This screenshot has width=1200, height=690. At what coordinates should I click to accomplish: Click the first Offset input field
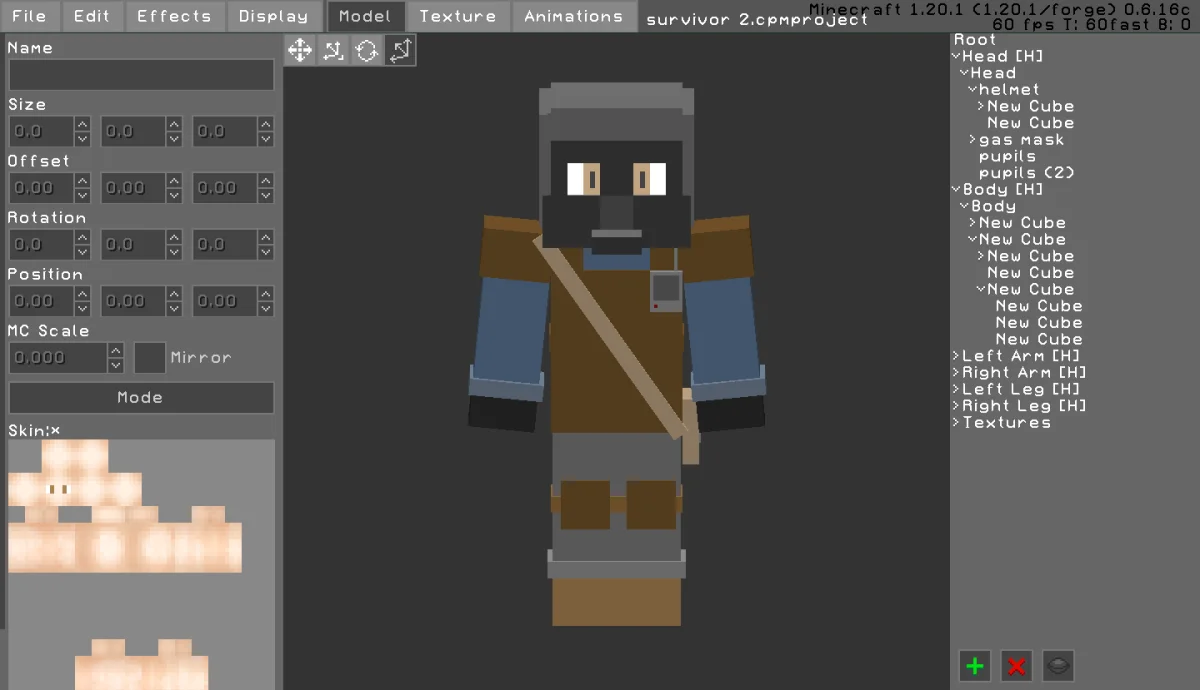click(x=41, y=188)
